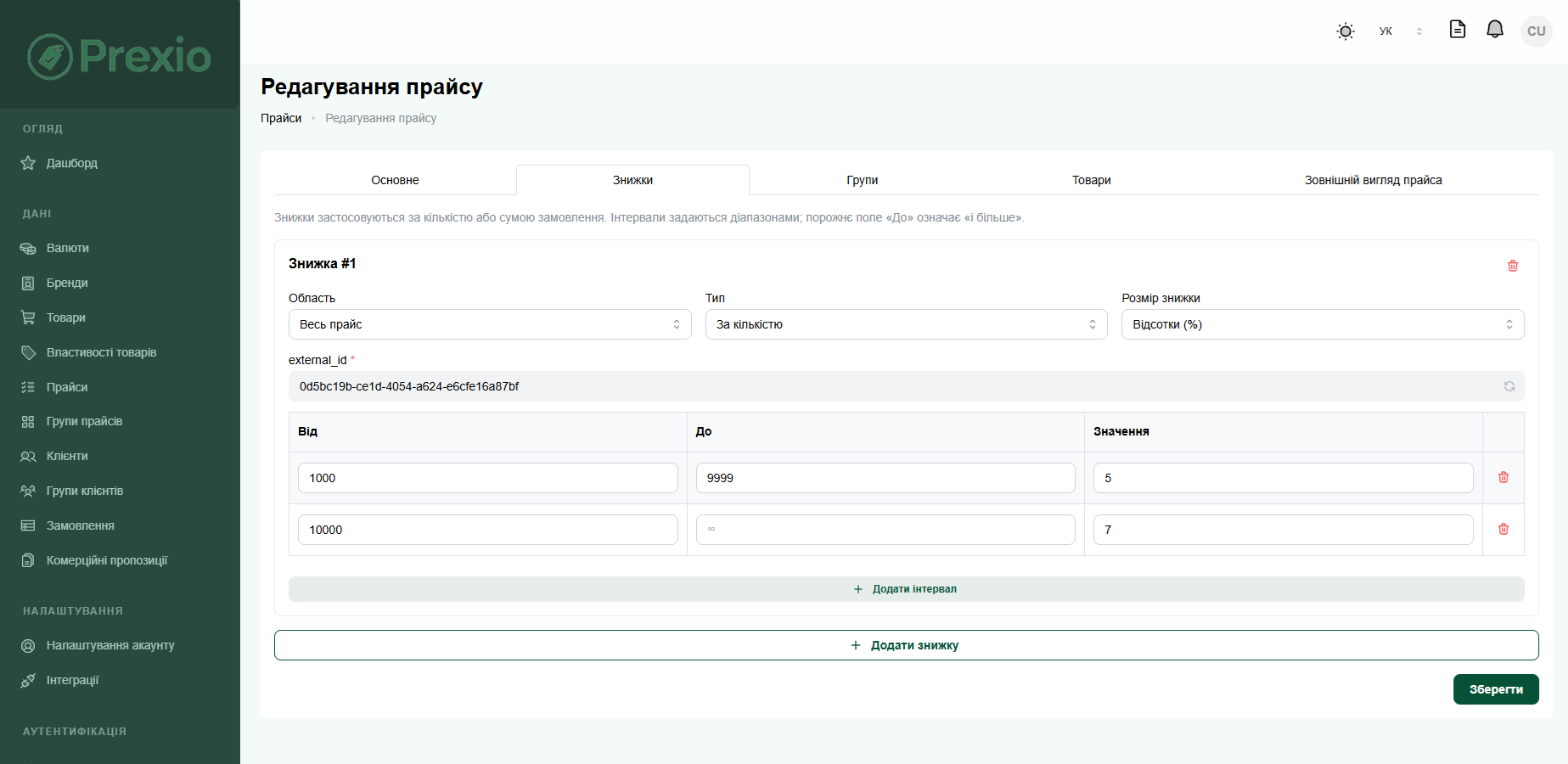Screen dimensions: 1568x764
Task: Open the Розмір знижки dropdown
Action: [x=1323, y=324]
